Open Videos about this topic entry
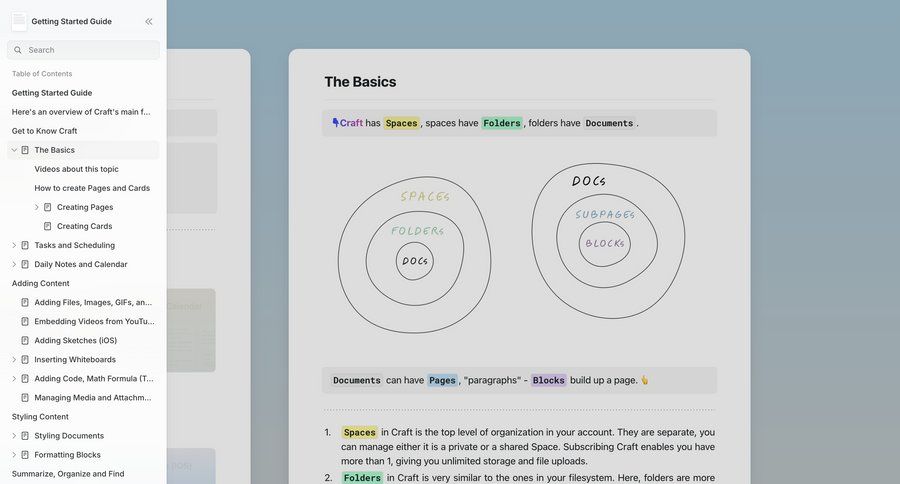 76,169
